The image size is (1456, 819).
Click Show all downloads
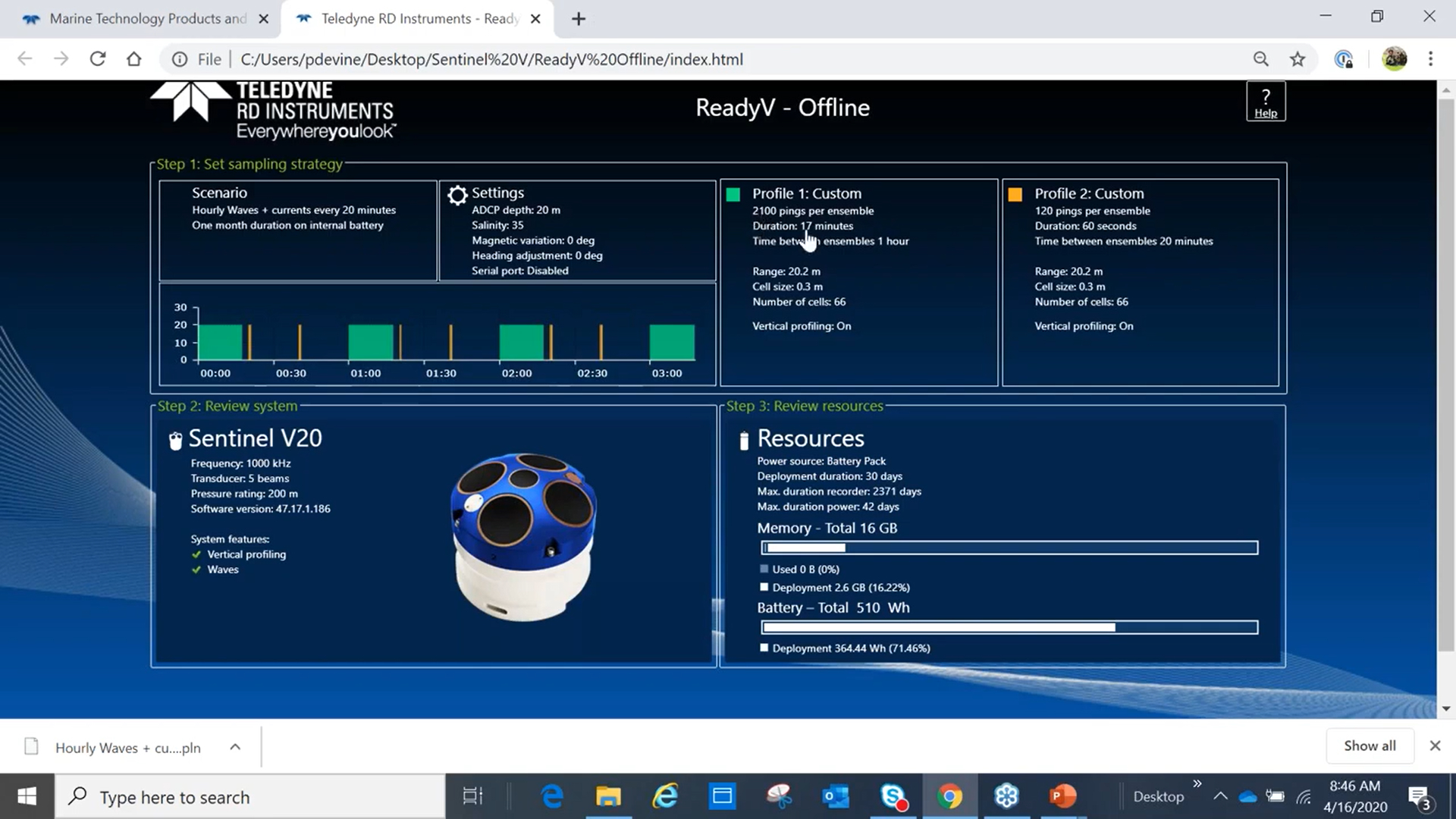pos(1370,745)
